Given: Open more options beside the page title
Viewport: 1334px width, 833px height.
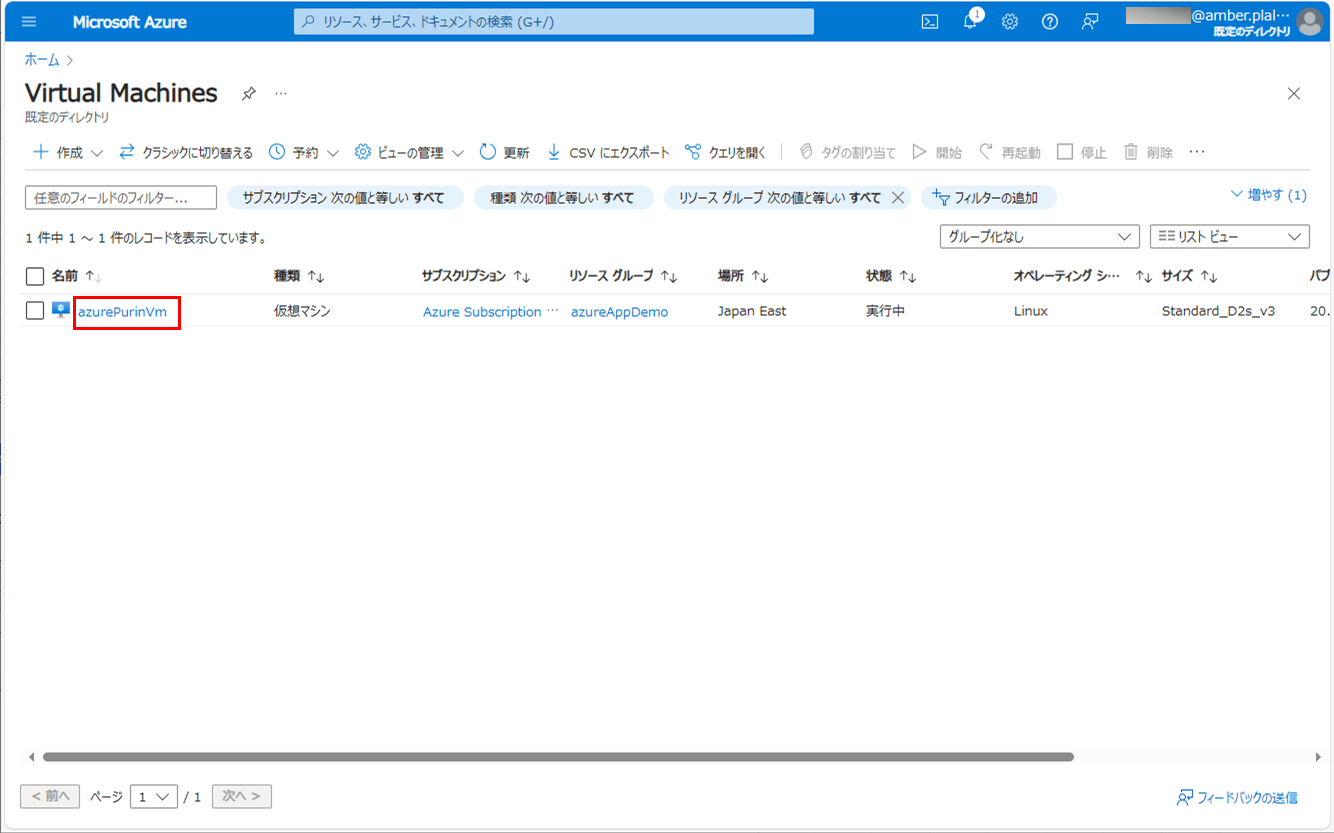Looking at the screenshot, I should click(281, 94).
